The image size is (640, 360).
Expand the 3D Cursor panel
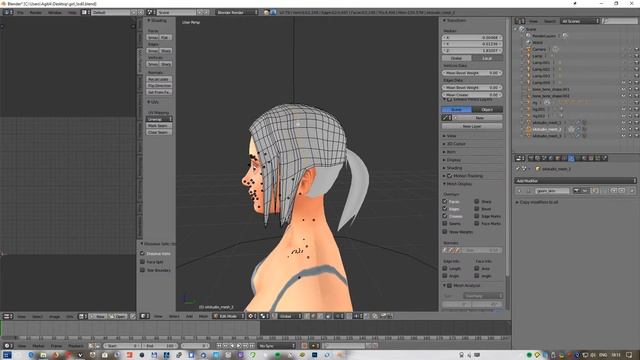(x=454, y=144)
